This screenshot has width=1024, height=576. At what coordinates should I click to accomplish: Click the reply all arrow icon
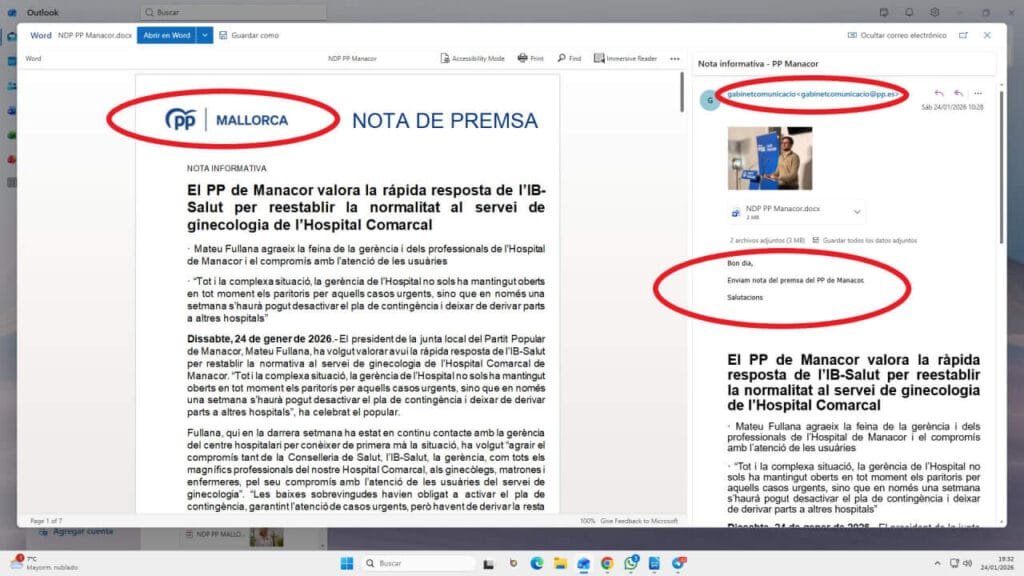tap(958, 93)
